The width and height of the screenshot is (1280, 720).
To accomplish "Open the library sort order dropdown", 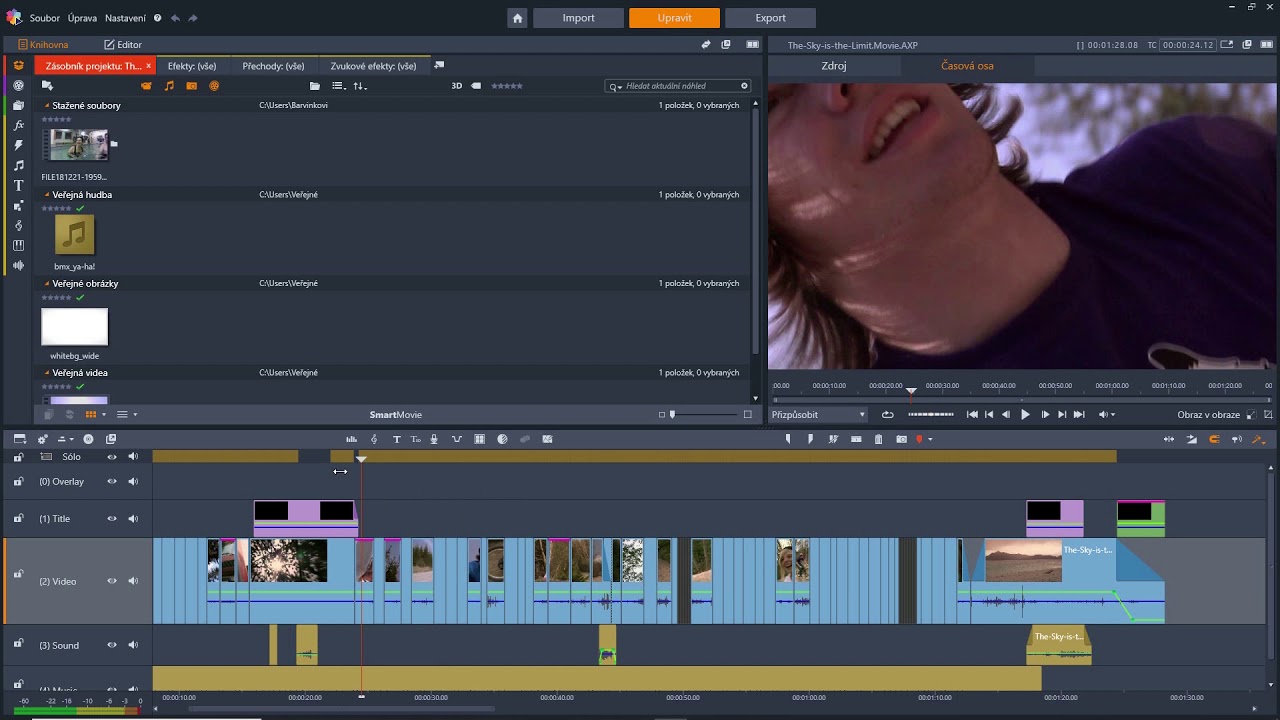I will [x=360, y=86].
